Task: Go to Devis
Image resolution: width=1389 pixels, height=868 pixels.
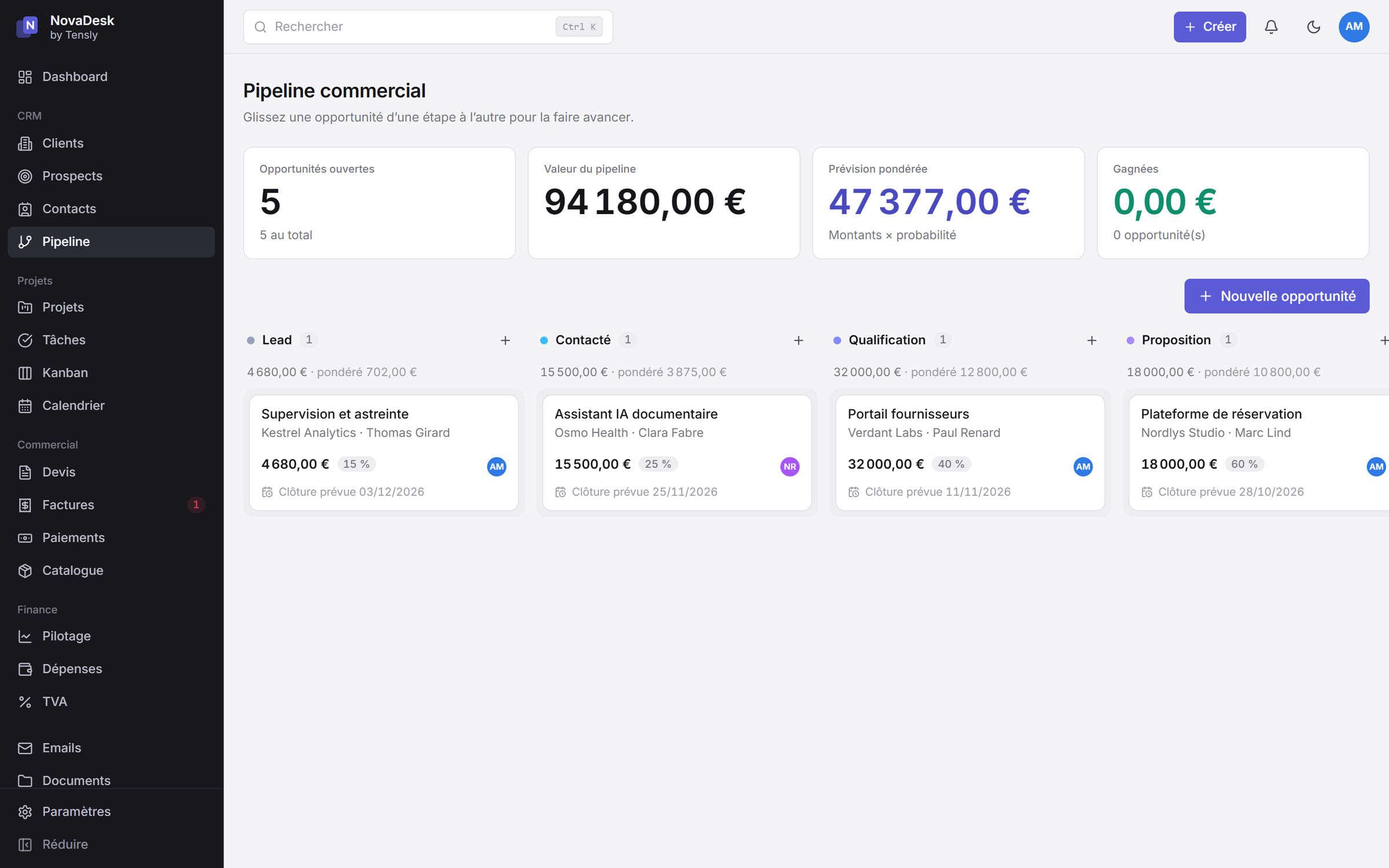Action: coord(111,472)
